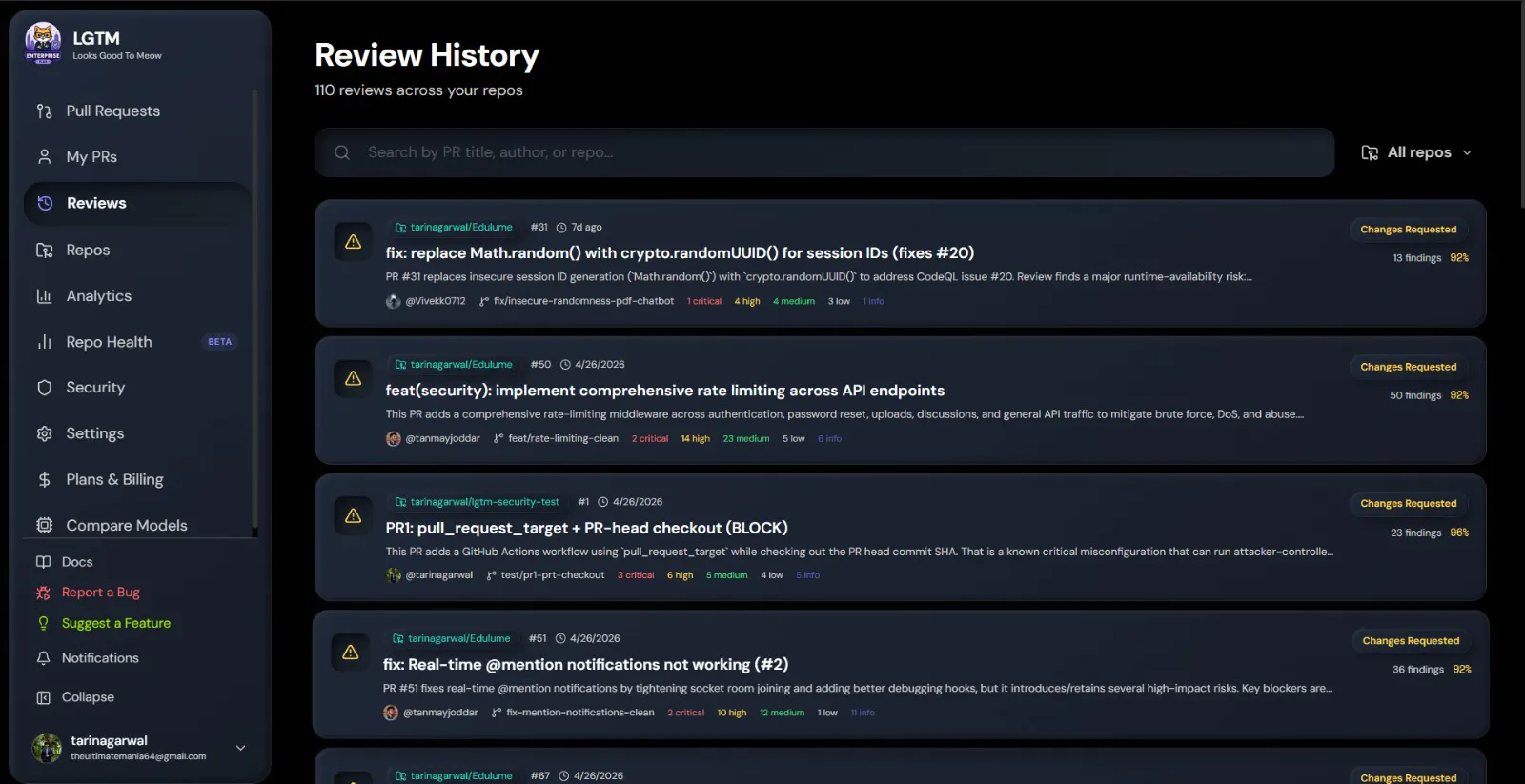Click the clock icon beside 7d ago

pos(561,228)
